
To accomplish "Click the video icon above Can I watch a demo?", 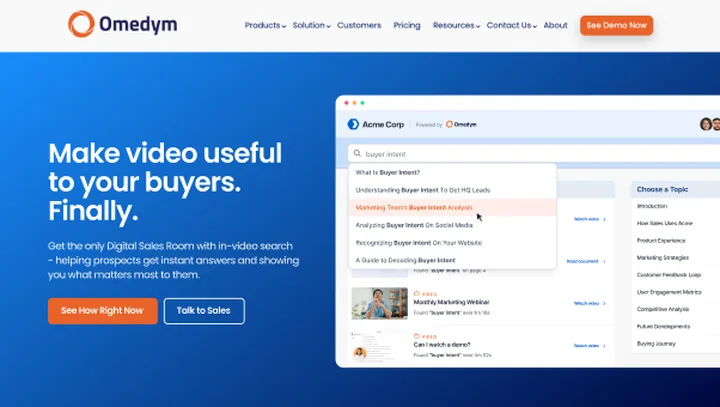I will 417,336.
